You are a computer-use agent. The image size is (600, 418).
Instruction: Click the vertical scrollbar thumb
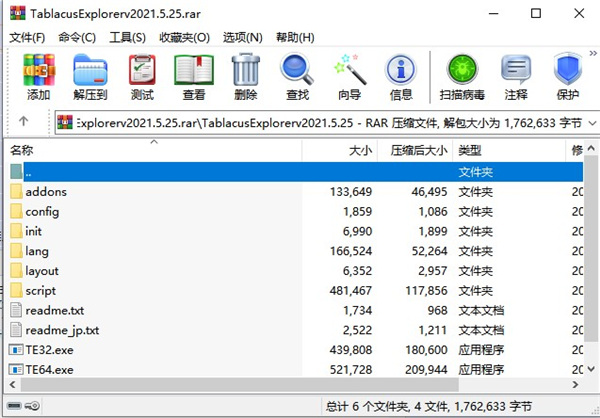point(591,248)
